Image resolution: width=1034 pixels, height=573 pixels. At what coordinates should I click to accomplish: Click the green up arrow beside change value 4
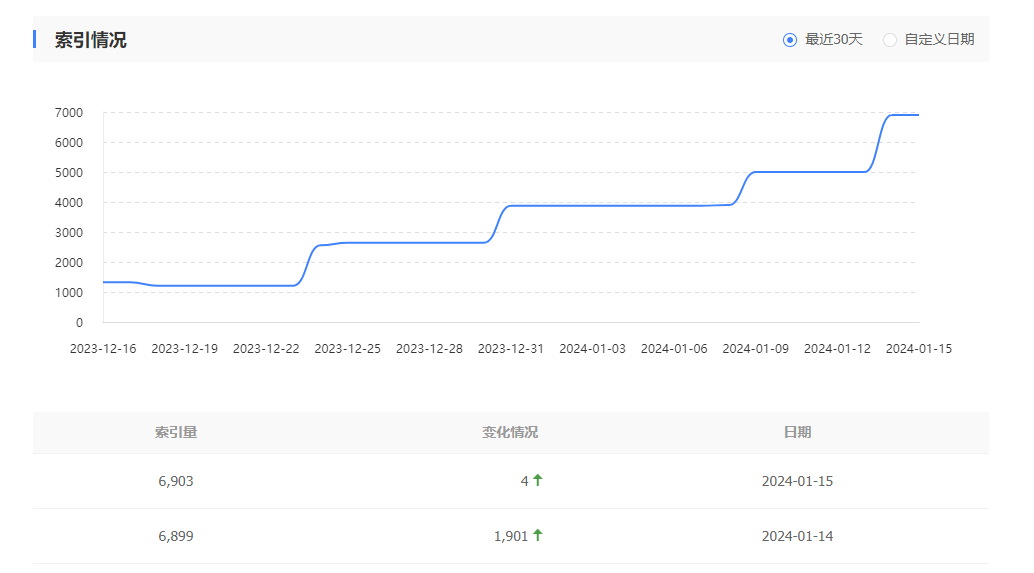[538, 481]
